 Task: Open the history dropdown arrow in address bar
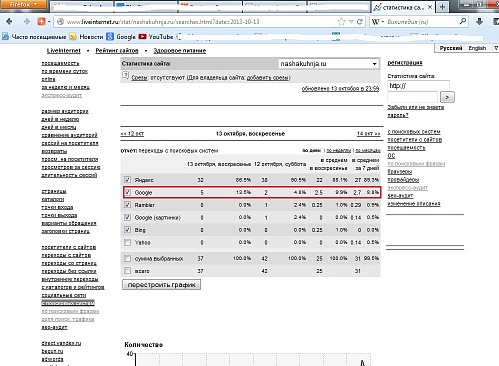point(351,22)
